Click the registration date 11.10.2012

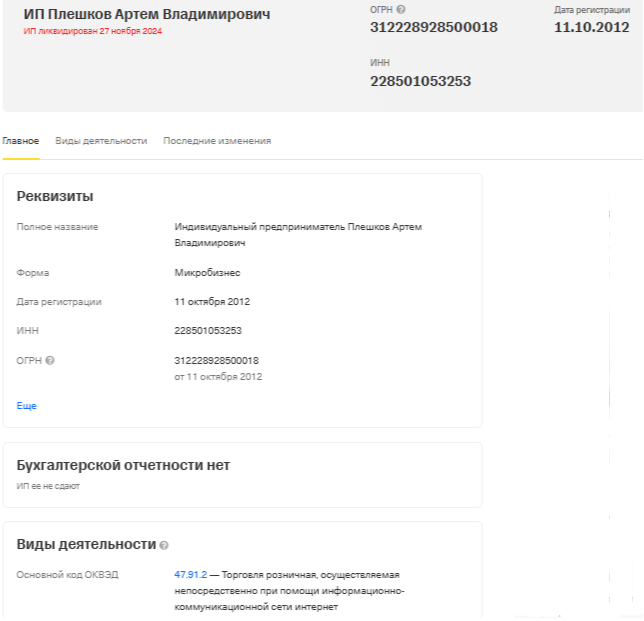(591, 27)
